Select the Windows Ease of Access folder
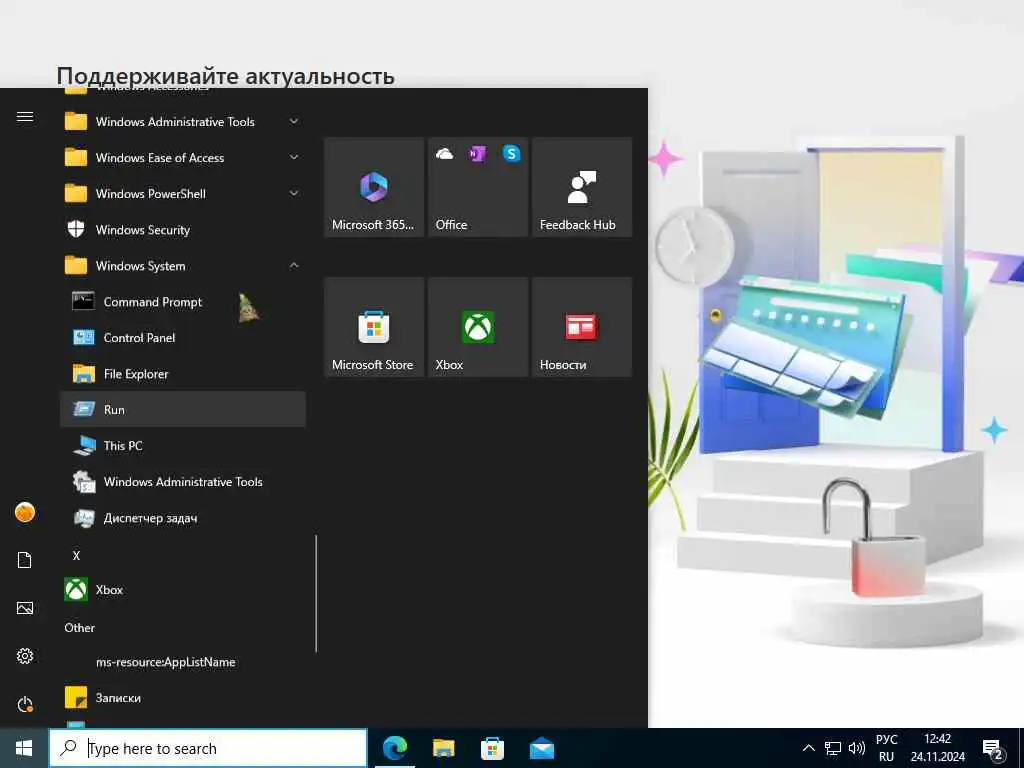Screen dimensions: 1024x768 (x=183, y=157)
